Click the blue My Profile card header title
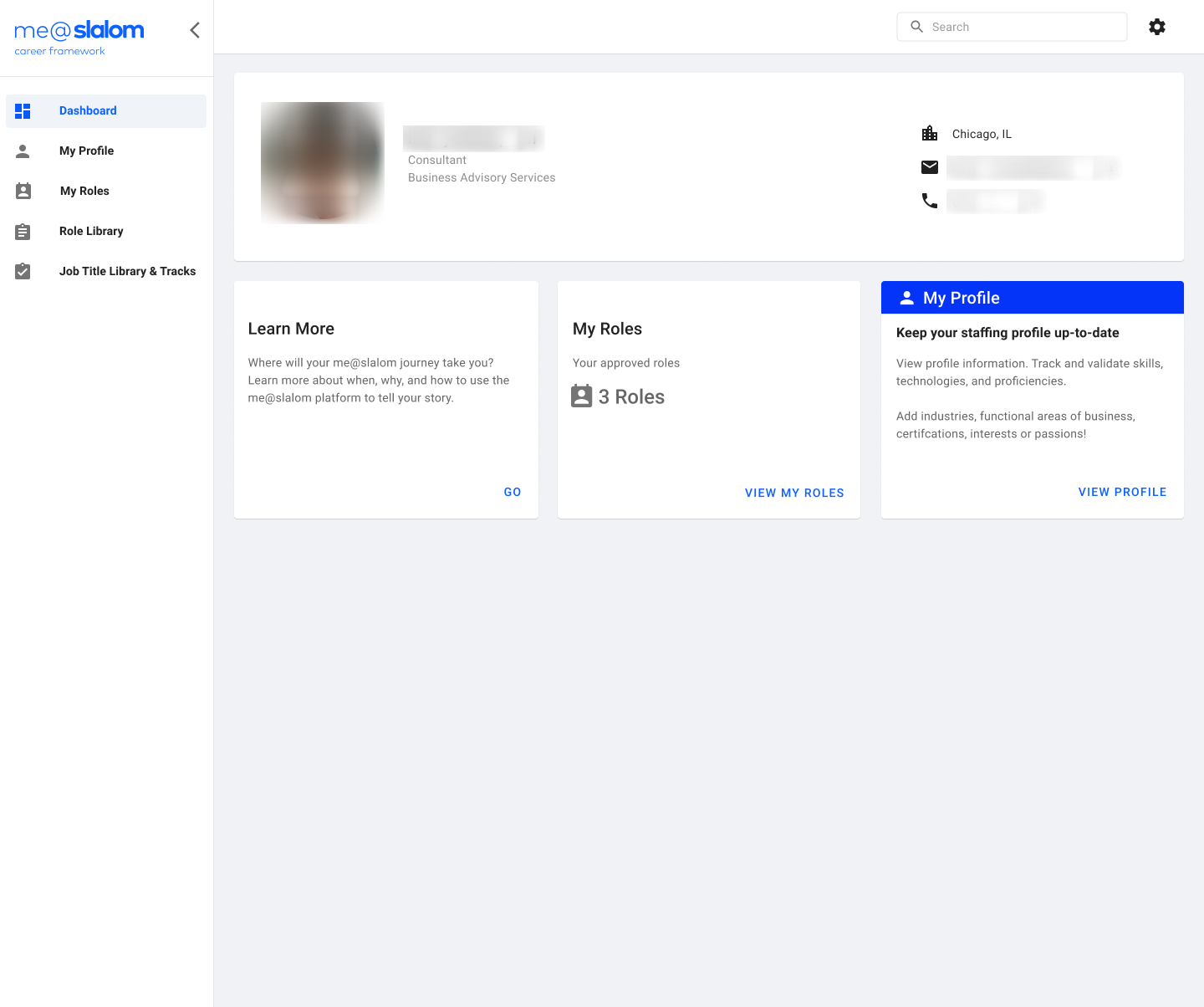Viewport: 1204px width, 1007px height. pyautogui.click(x=962, y=298)
